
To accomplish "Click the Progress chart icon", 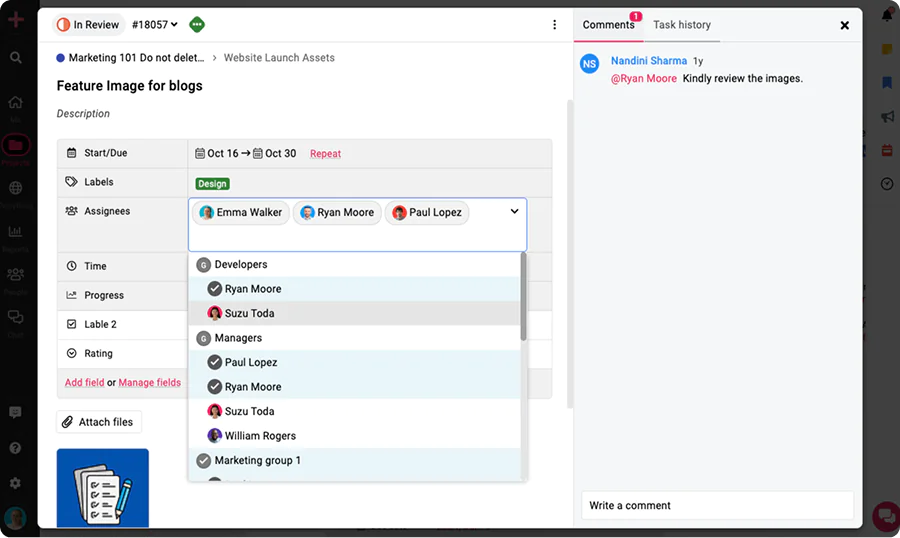I will (x=71, y=295).
